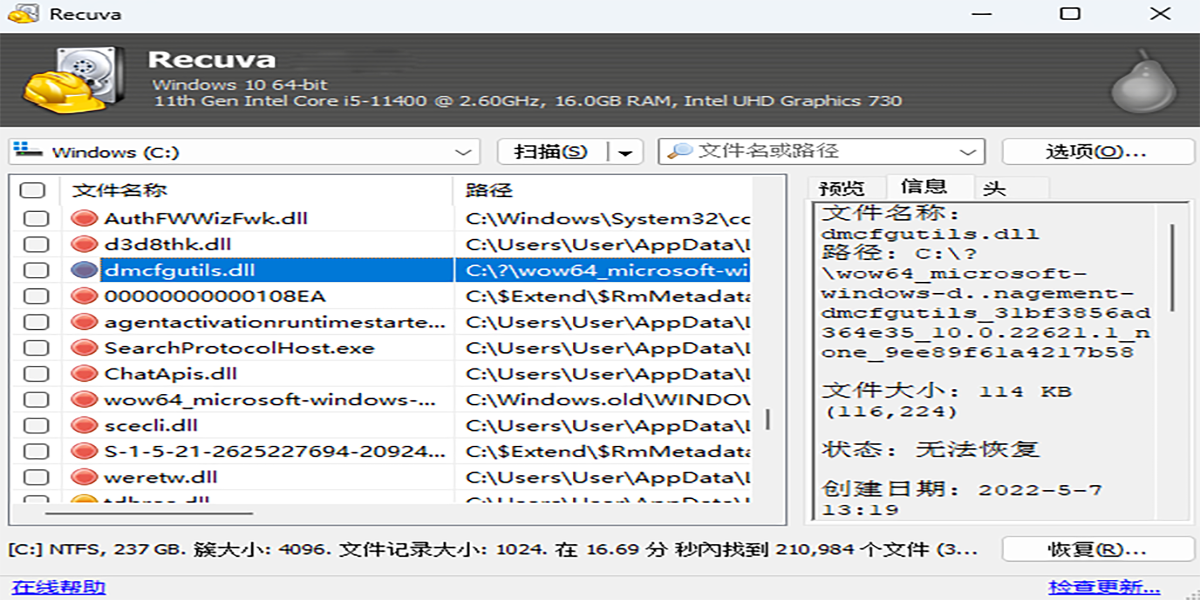The height and width of the screenshot is (600, 1200).
Task: Select the file name agentactivationruntimestarte...
Action: pyautogui.click(x=275, y=322)
